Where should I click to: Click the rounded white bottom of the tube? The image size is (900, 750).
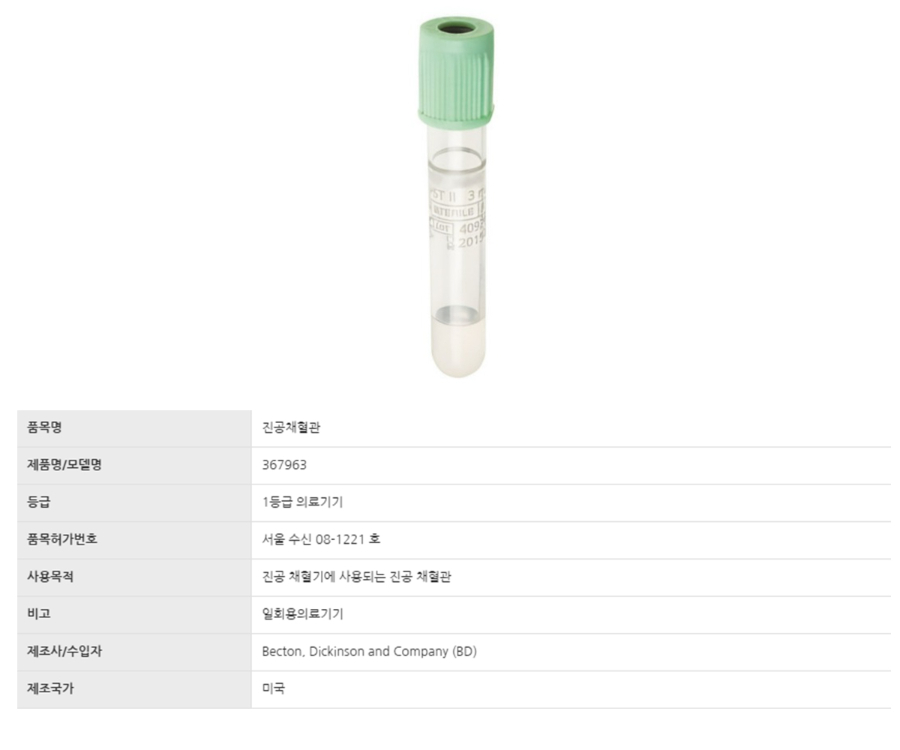click(x=457, y=352)
